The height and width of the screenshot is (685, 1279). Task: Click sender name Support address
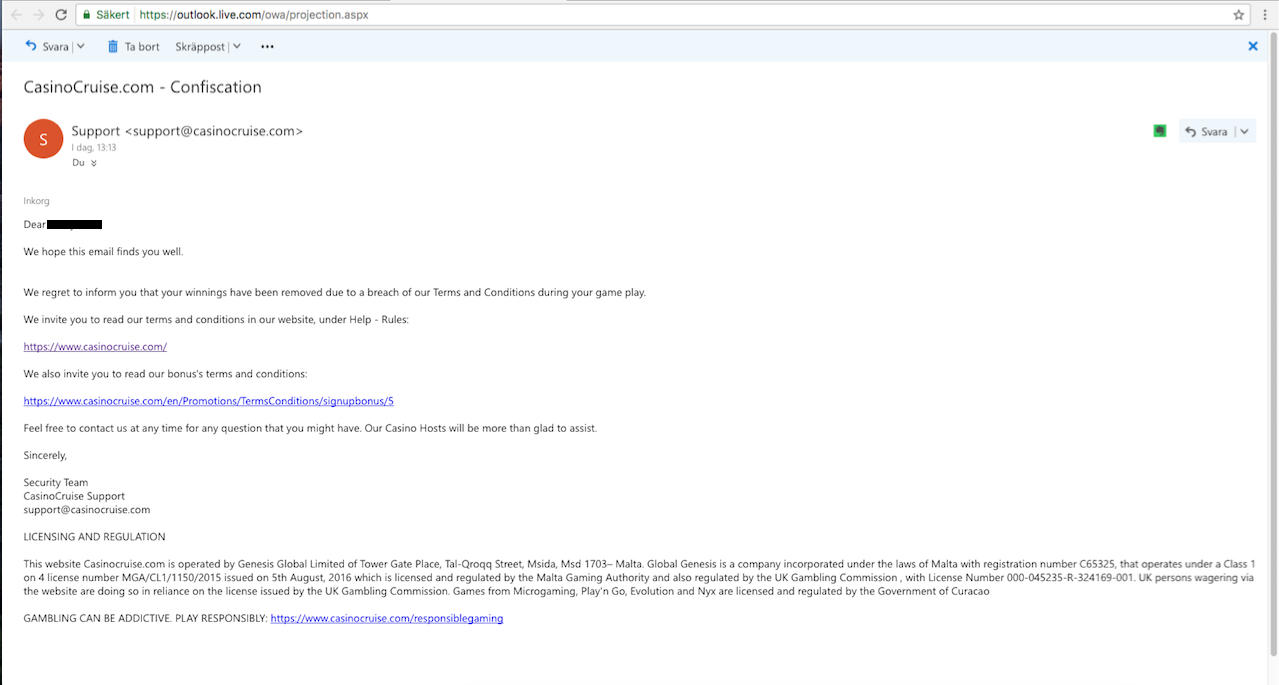(x=187, y=131)
